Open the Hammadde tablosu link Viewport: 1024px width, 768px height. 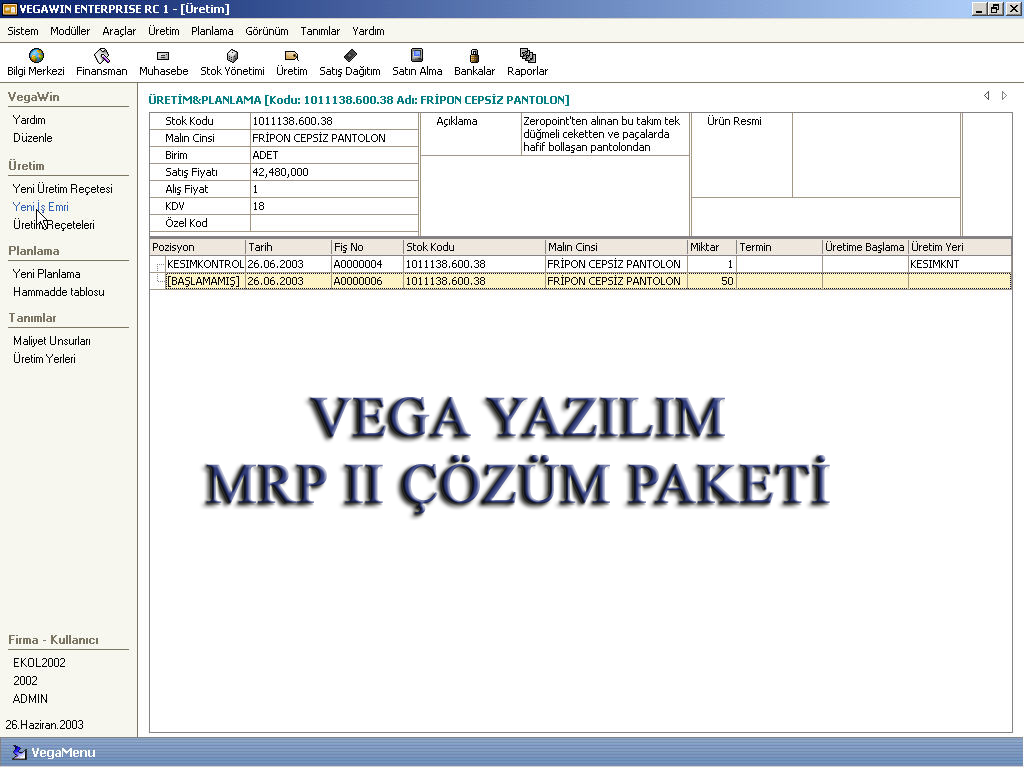[x=59, y=292]
